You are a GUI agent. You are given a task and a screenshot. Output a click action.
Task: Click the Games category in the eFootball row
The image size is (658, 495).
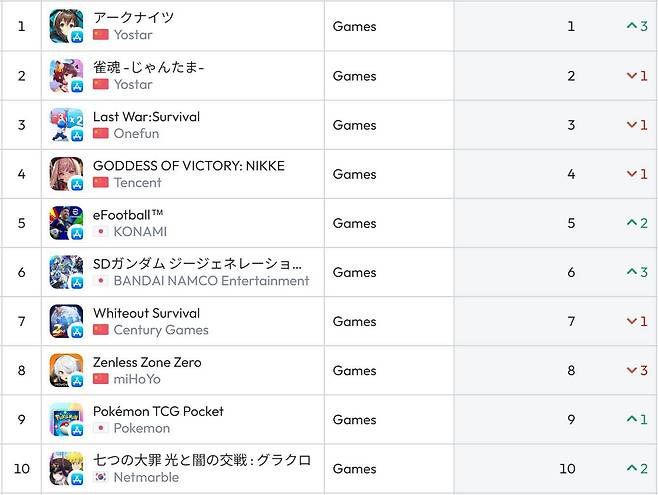354,223
